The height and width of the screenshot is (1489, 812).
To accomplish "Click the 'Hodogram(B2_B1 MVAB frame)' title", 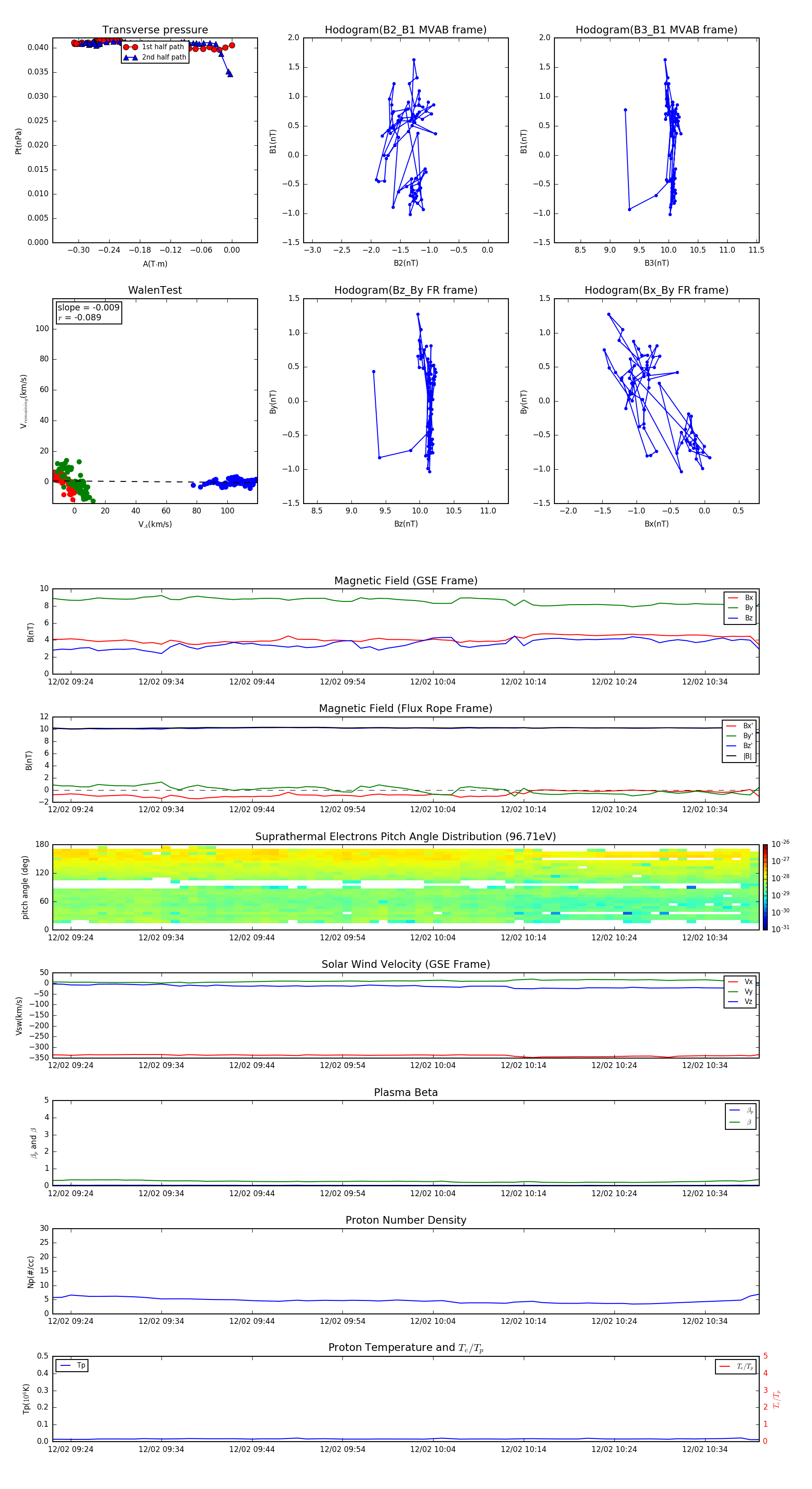I will [x=406, y=29].
